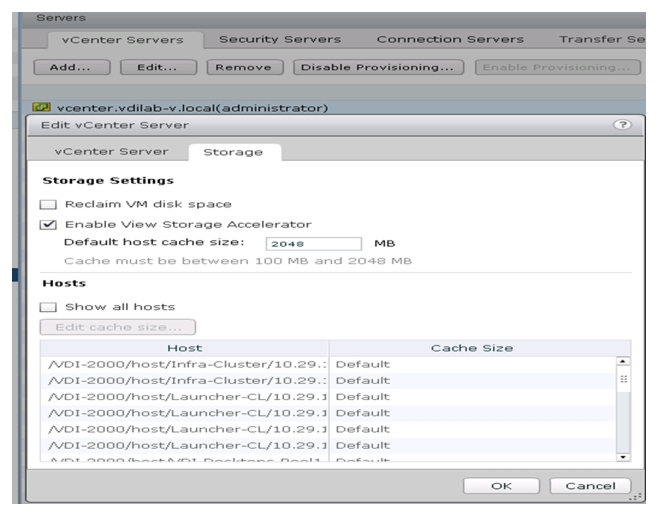Sort by the Host column header
Viewport: 659px width, 517px height.
click(x=185, y=348)
